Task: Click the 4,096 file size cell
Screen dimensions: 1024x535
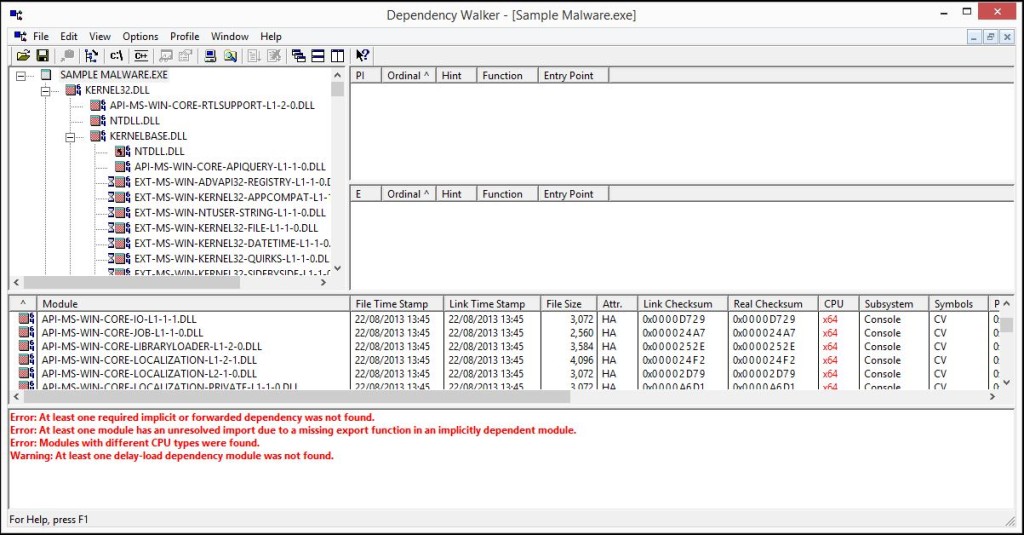Action: (581, 360)
